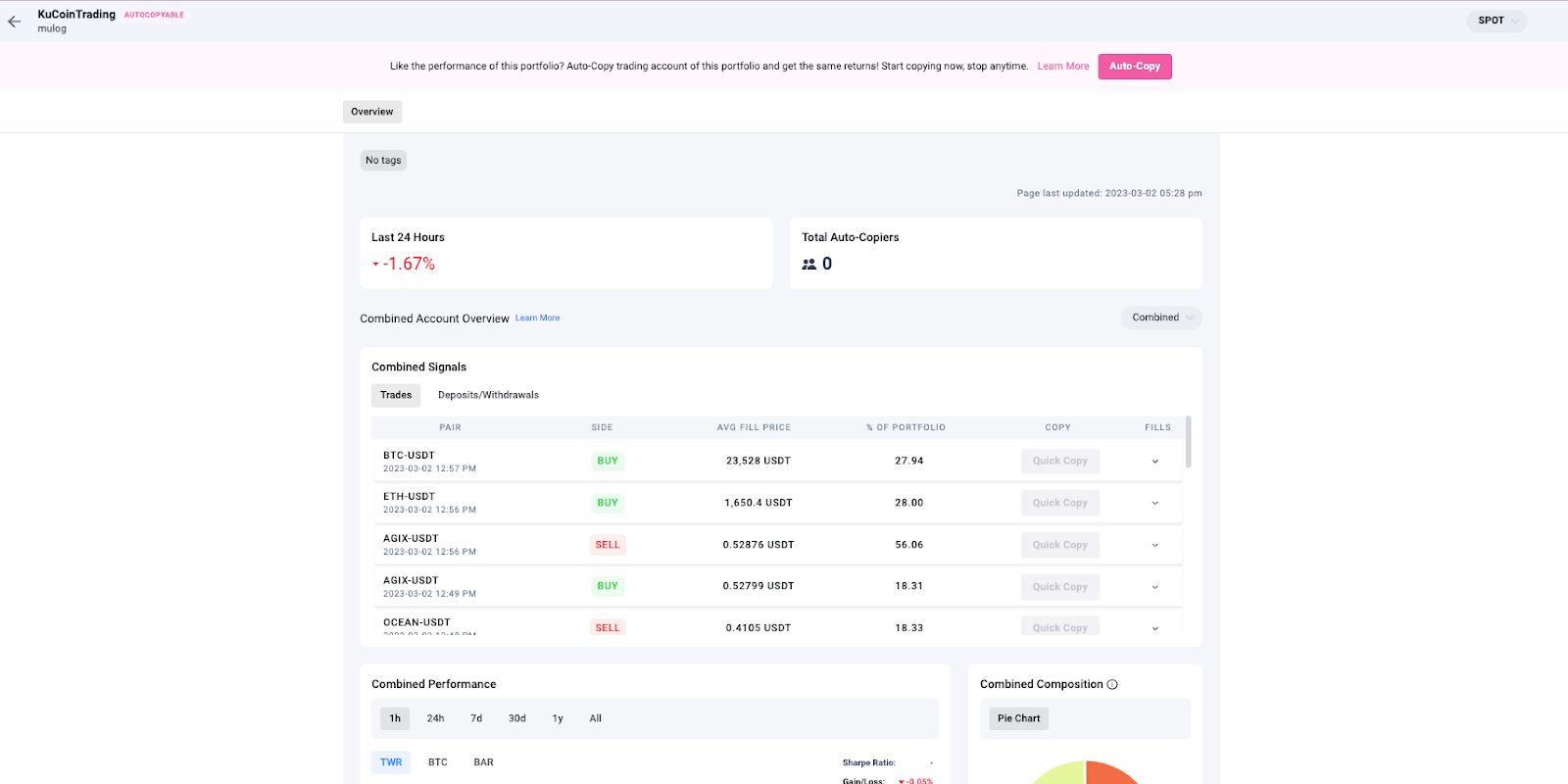Click the red down-arrow beside -1.67%
The height and width of the screenshot is (784, 1568).
tap(375, 265)
